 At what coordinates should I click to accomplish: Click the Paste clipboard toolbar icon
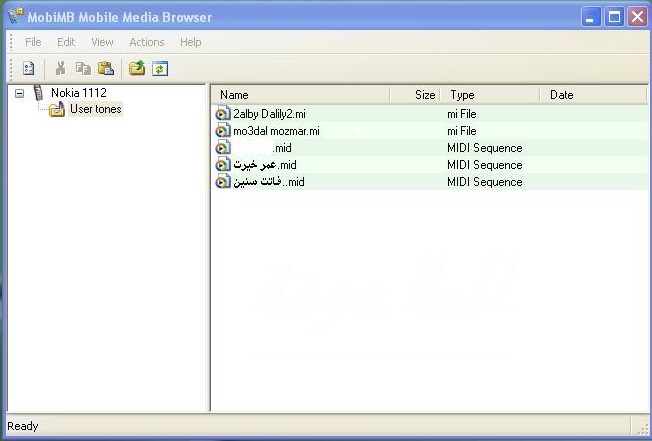point(106,68)
